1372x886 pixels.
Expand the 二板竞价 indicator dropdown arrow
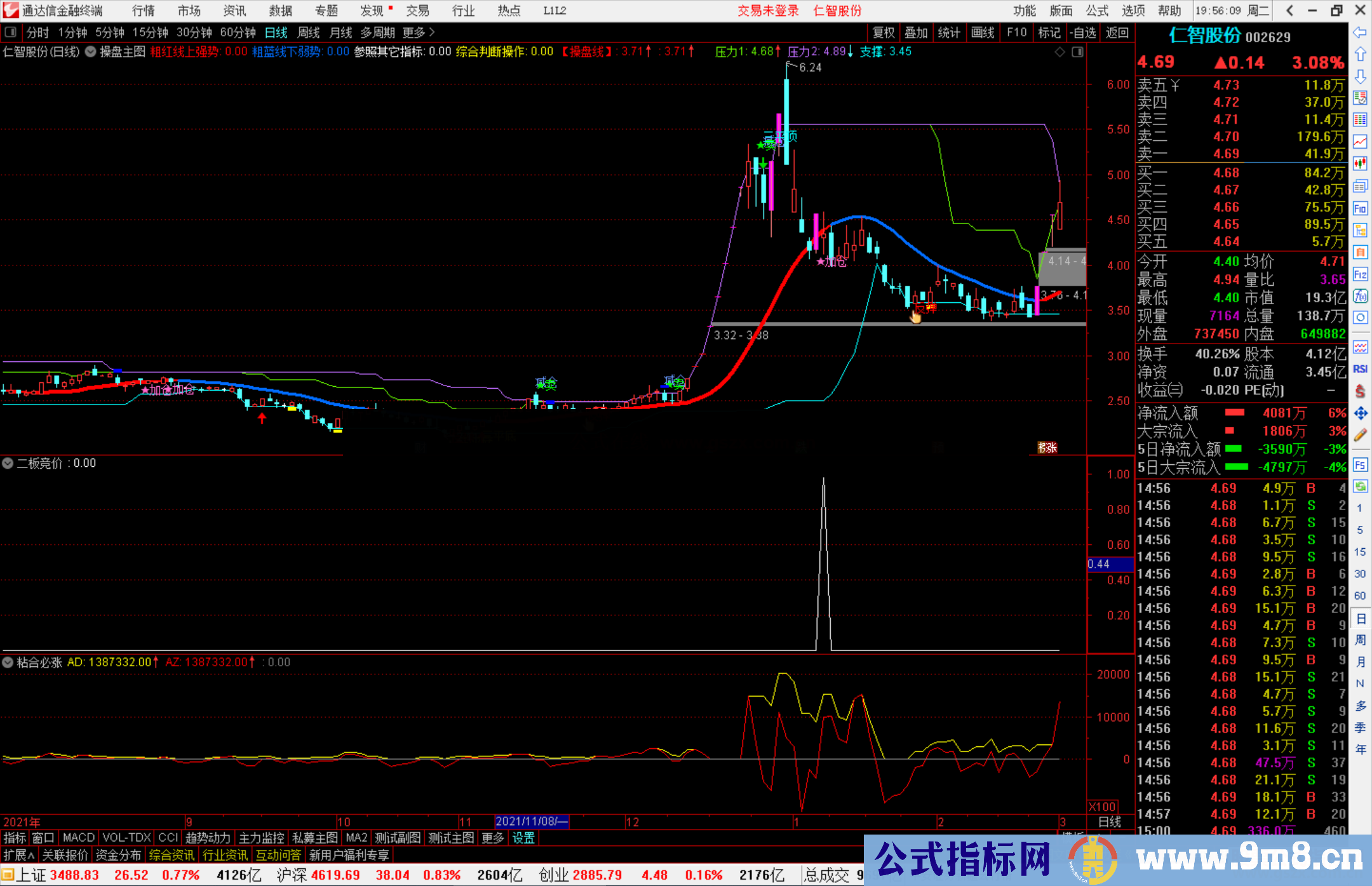pyautogui.click(x=8, y=464)
